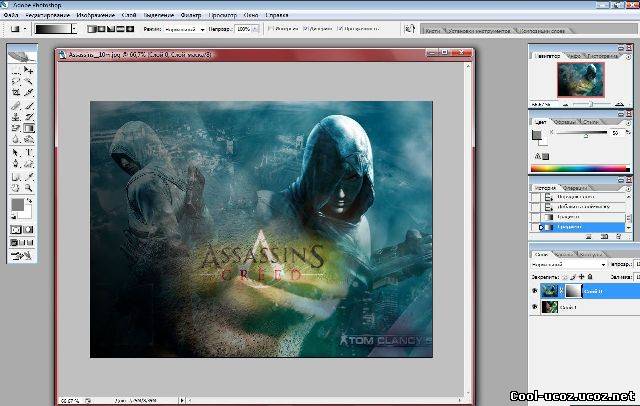Open the File Browser icon in options bar
Image resolution: width=640 pixels, height=406 pixels.
pyautogui.click(x=409, y=29)
